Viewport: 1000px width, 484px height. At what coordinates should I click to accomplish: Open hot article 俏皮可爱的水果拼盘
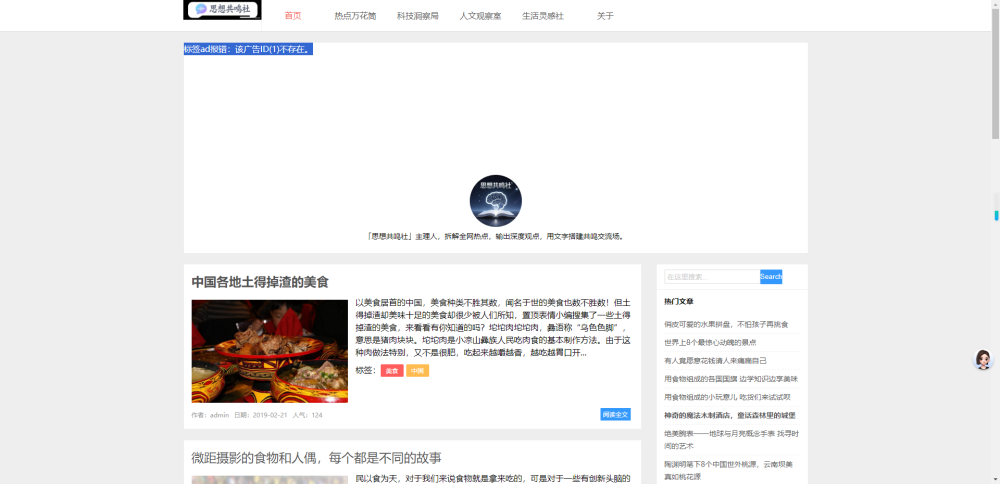coord(726,325)
